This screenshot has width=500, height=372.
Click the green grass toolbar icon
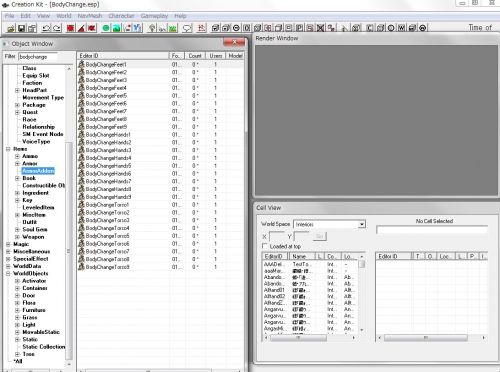pos(173,28)
